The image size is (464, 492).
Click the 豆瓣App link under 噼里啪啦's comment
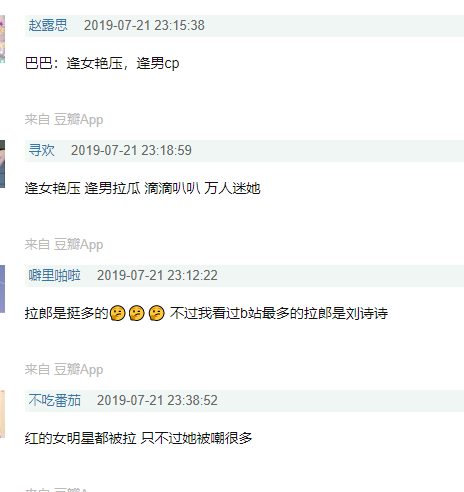(x=79, y=370)
